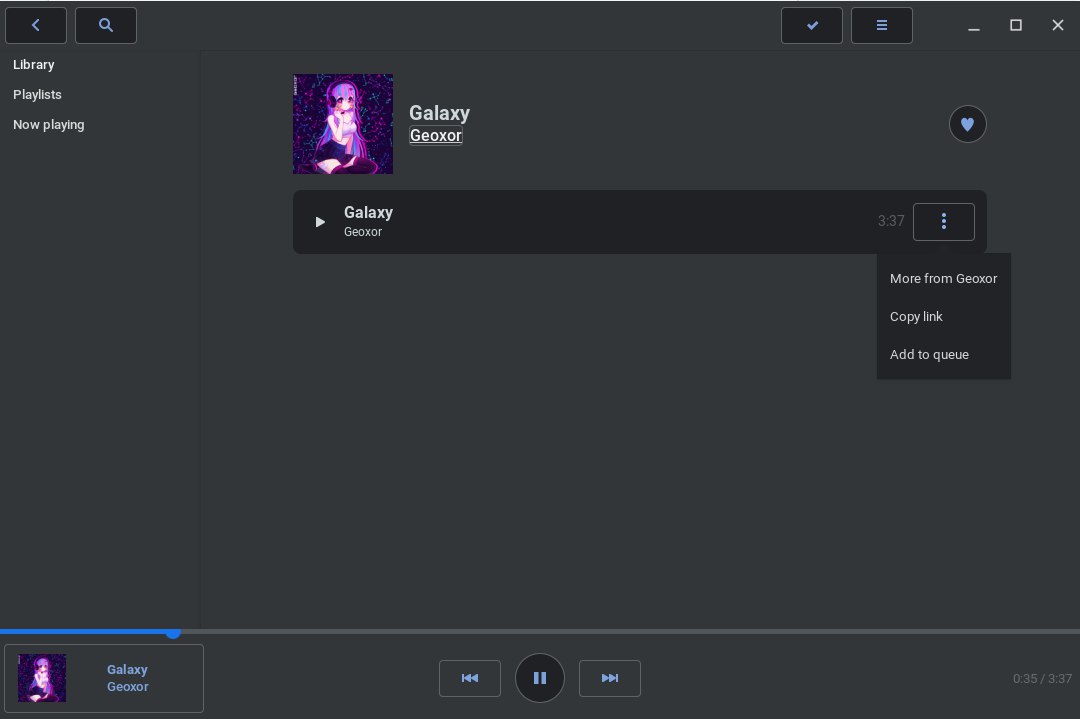Click the Geoxor artist name in the bottom player bar
Viewport: 1080px width, 719px height.
[127, 687]
